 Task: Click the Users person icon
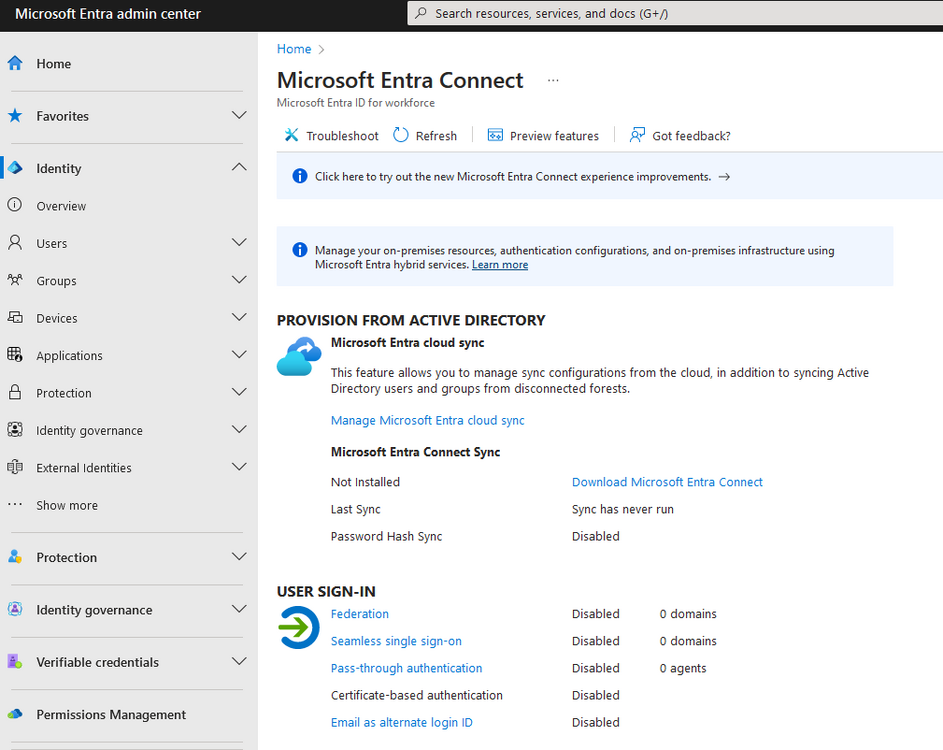tap(14, 242)
